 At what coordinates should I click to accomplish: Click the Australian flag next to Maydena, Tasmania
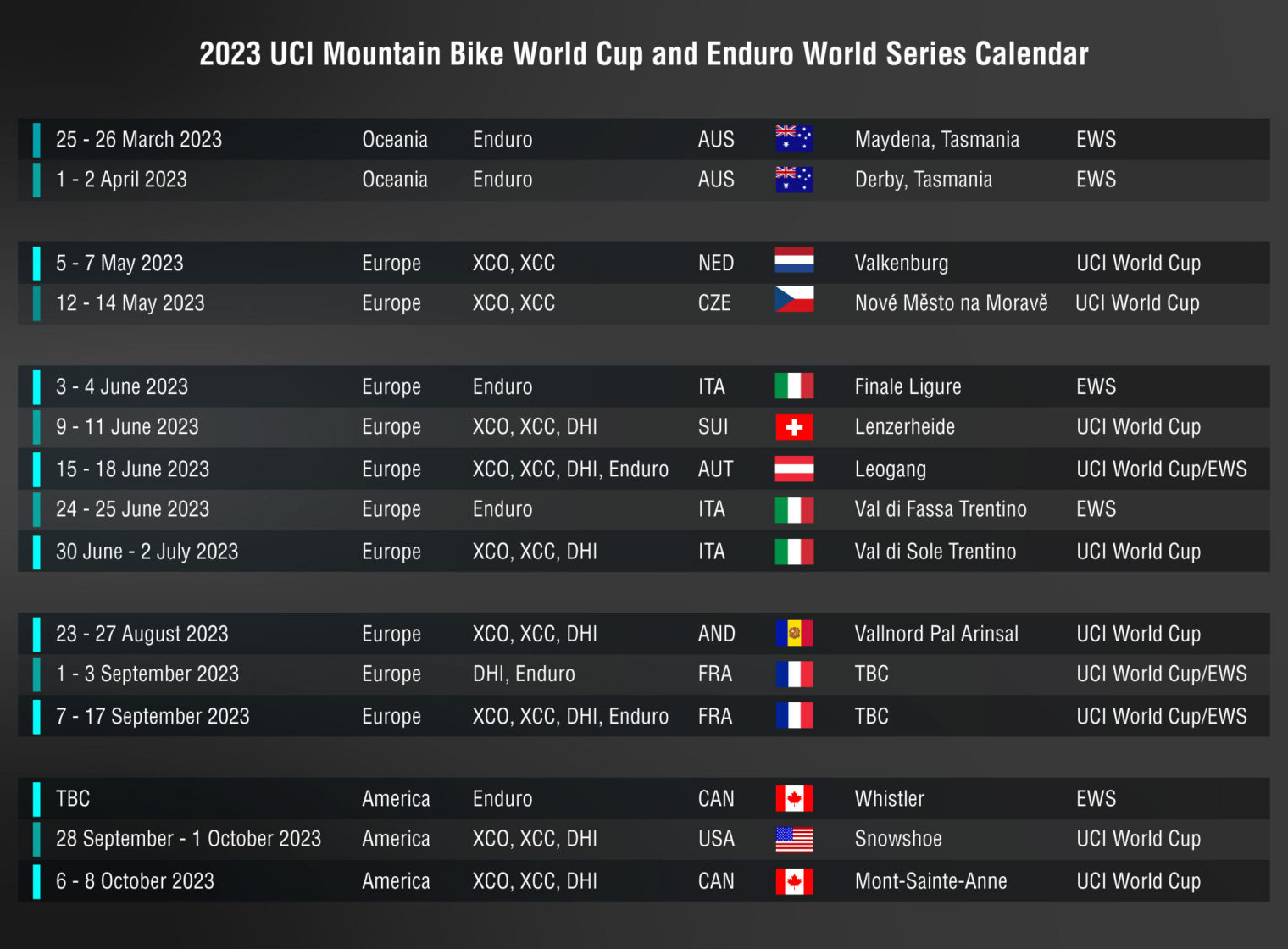(x=794, y=138)
